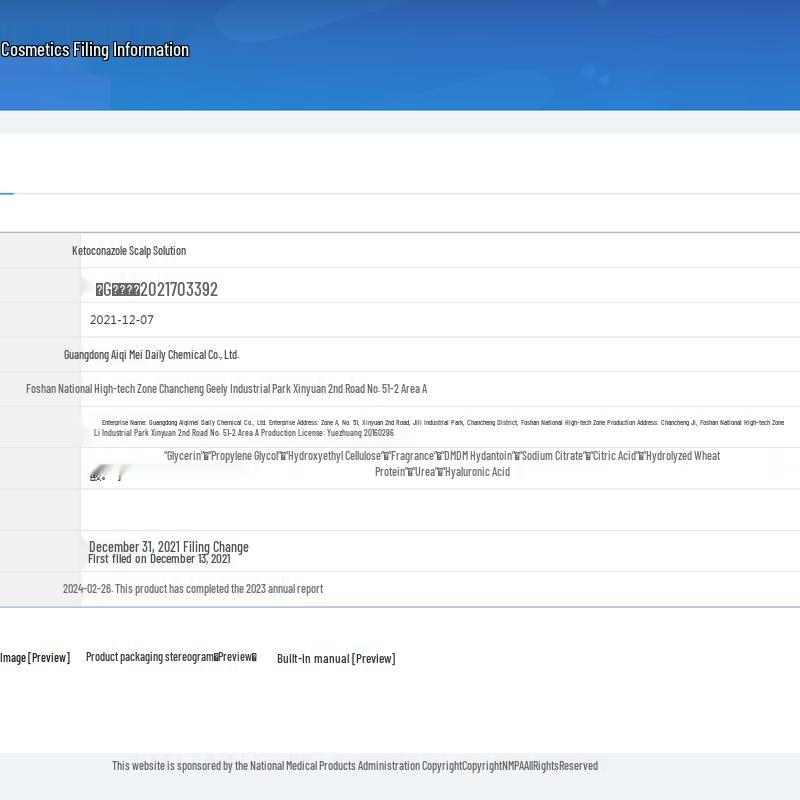Click the blue active tab underline indicator
Viewport: 800px width, 800px height.
click(x=7, y=193)
